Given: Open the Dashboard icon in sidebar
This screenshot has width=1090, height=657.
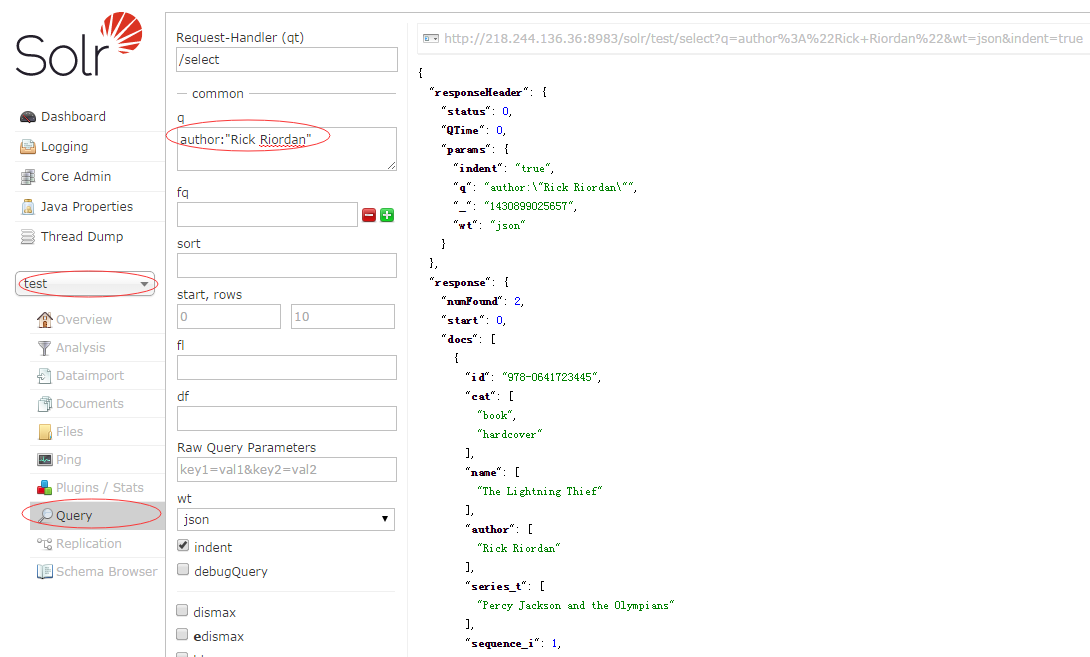Looking at the screenshot, I should tap(28, 117).
